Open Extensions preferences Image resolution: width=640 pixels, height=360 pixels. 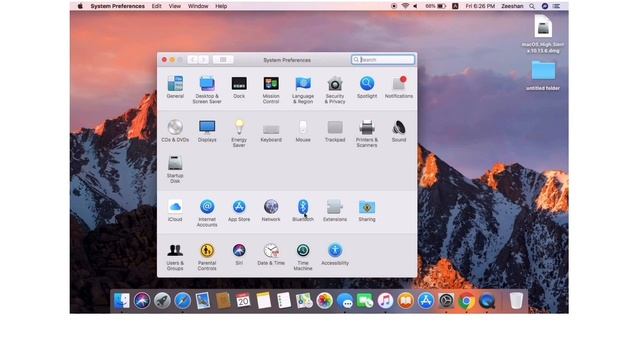click(x=335, y=210)
